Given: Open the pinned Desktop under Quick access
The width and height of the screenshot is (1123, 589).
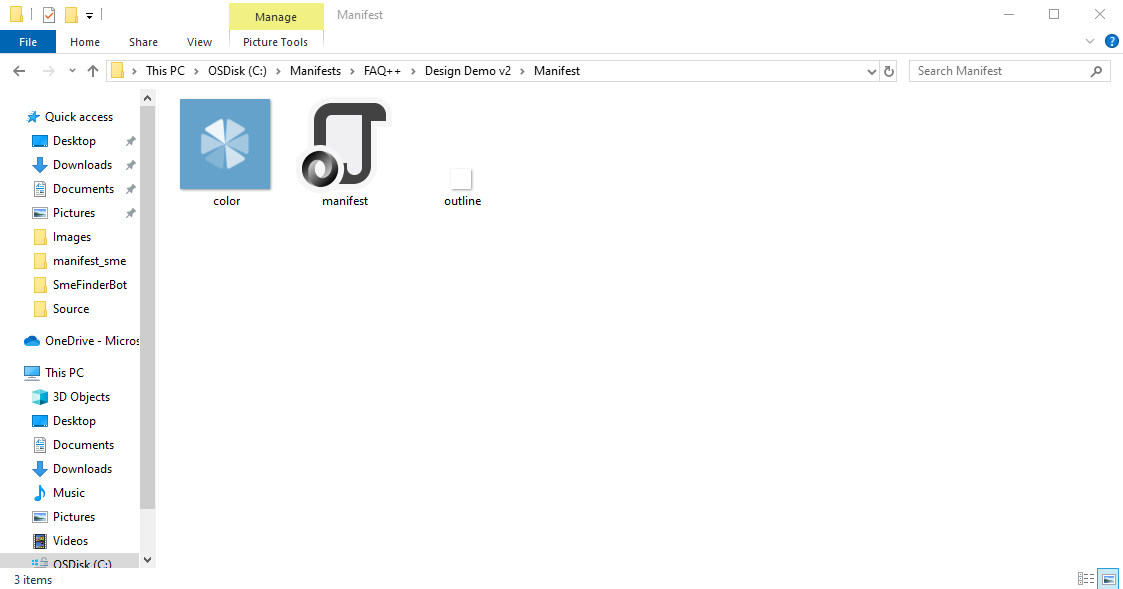Looking at the screenshot, I should point(74,141).
